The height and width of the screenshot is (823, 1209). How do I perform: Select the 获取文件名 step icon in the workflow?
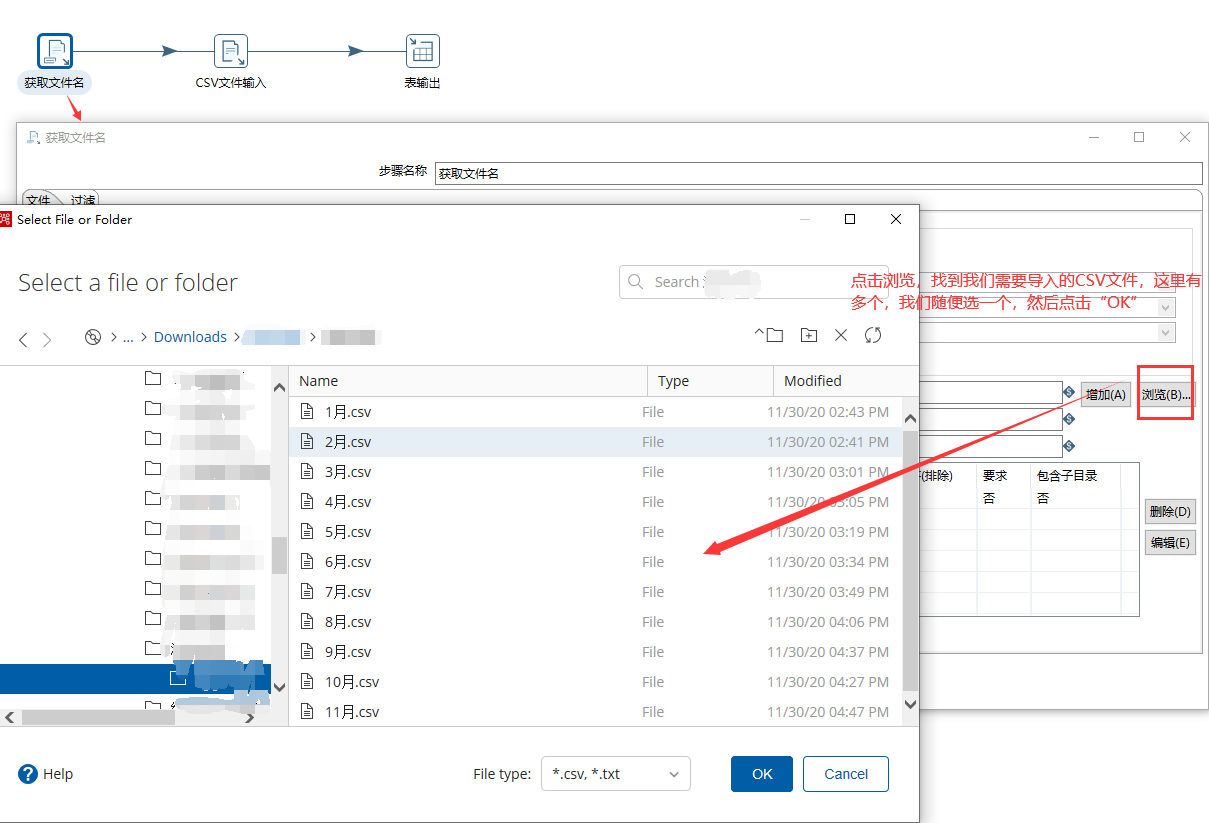[x=54, y=50]
